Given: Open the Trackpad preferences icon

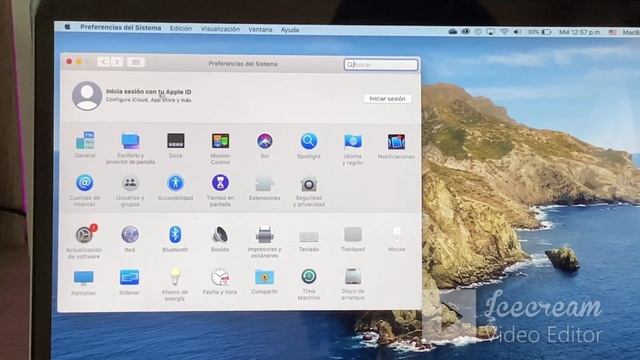Looking at the screenshot, I should (x=353, y=235).
